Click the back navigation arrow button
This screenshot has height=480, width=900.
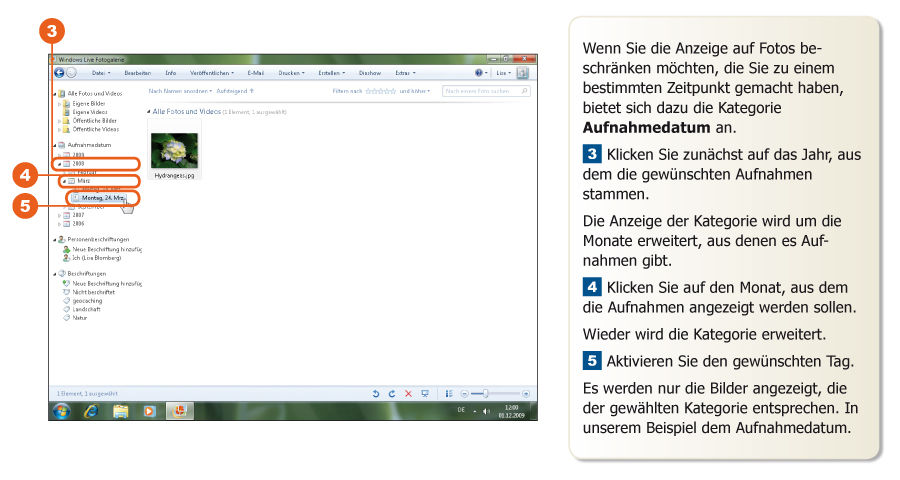[x=59, y=73]
